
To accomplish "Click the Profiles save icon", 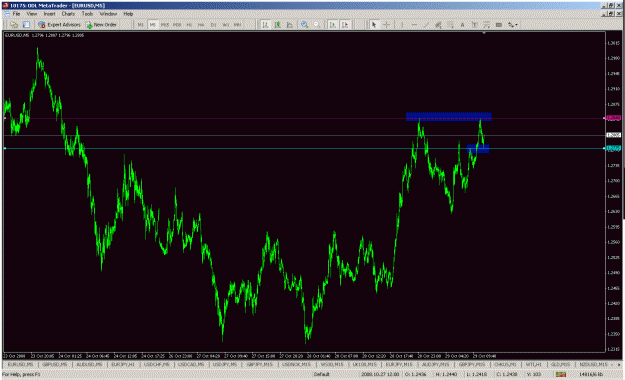I will 26,25.
